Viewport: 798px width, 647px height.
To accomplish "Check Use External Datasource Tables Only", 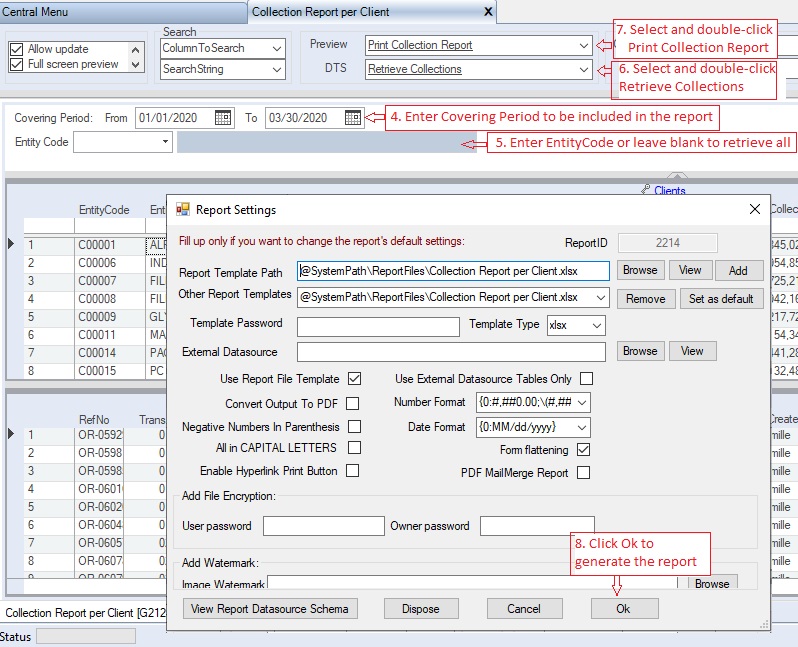I will pyautogui.click(x=586, y=379).
